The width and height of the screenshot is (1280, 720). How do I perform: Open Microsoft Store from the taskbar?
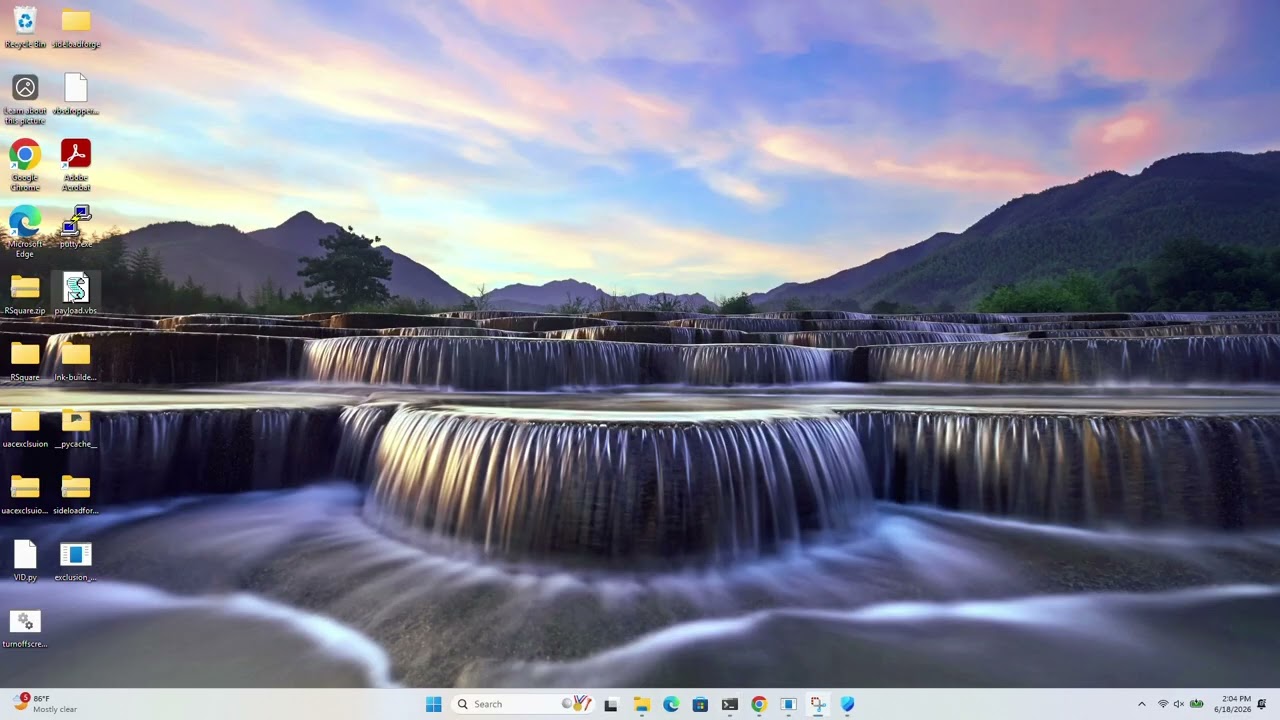pos(700,704)
